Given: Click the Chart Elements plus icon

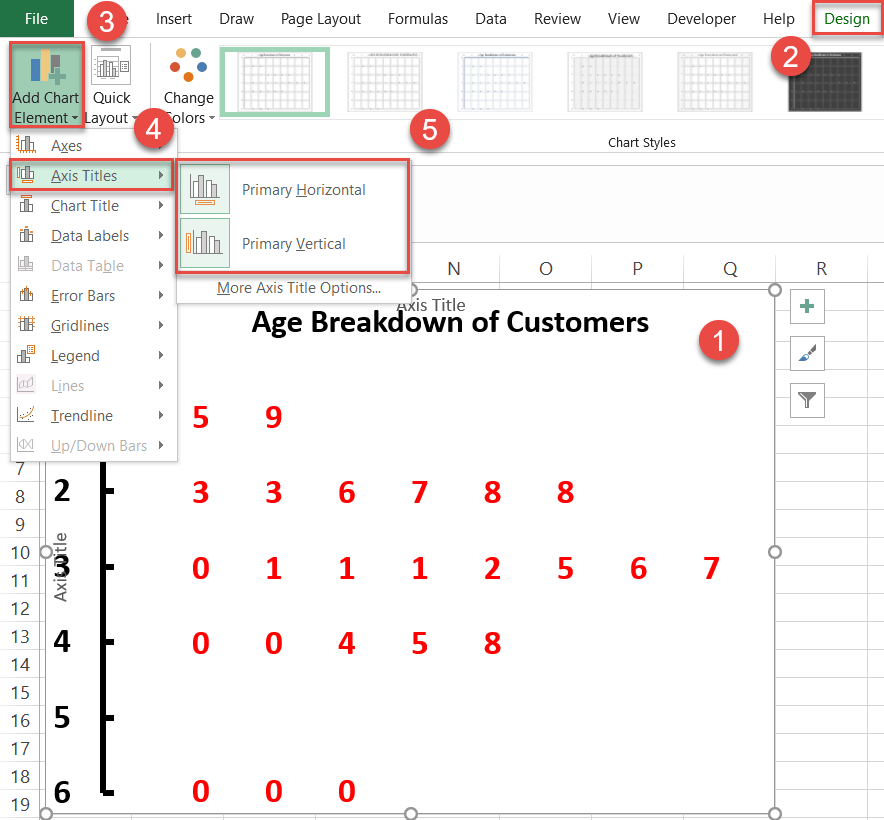Looking at the screenshot, I should coord(807,308).
